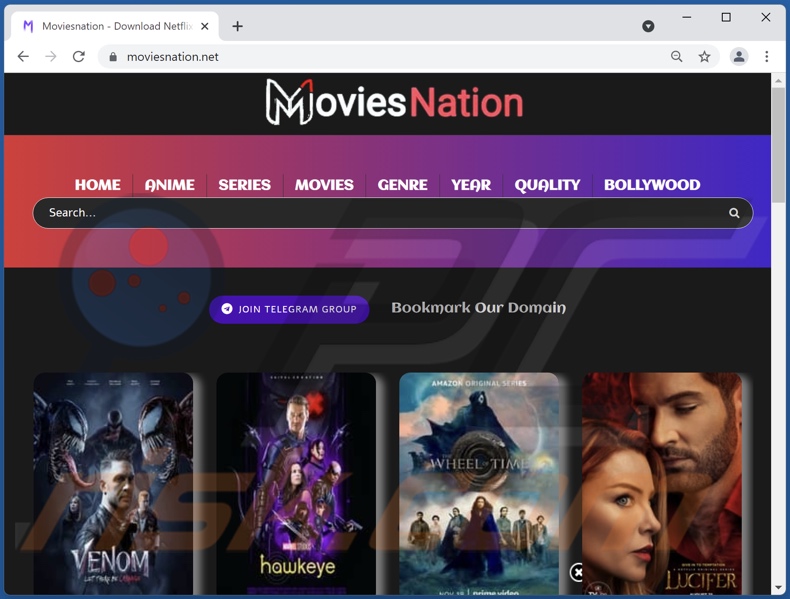
Task: Expand the tab search dropdown arrow
Action: [648, 26]
